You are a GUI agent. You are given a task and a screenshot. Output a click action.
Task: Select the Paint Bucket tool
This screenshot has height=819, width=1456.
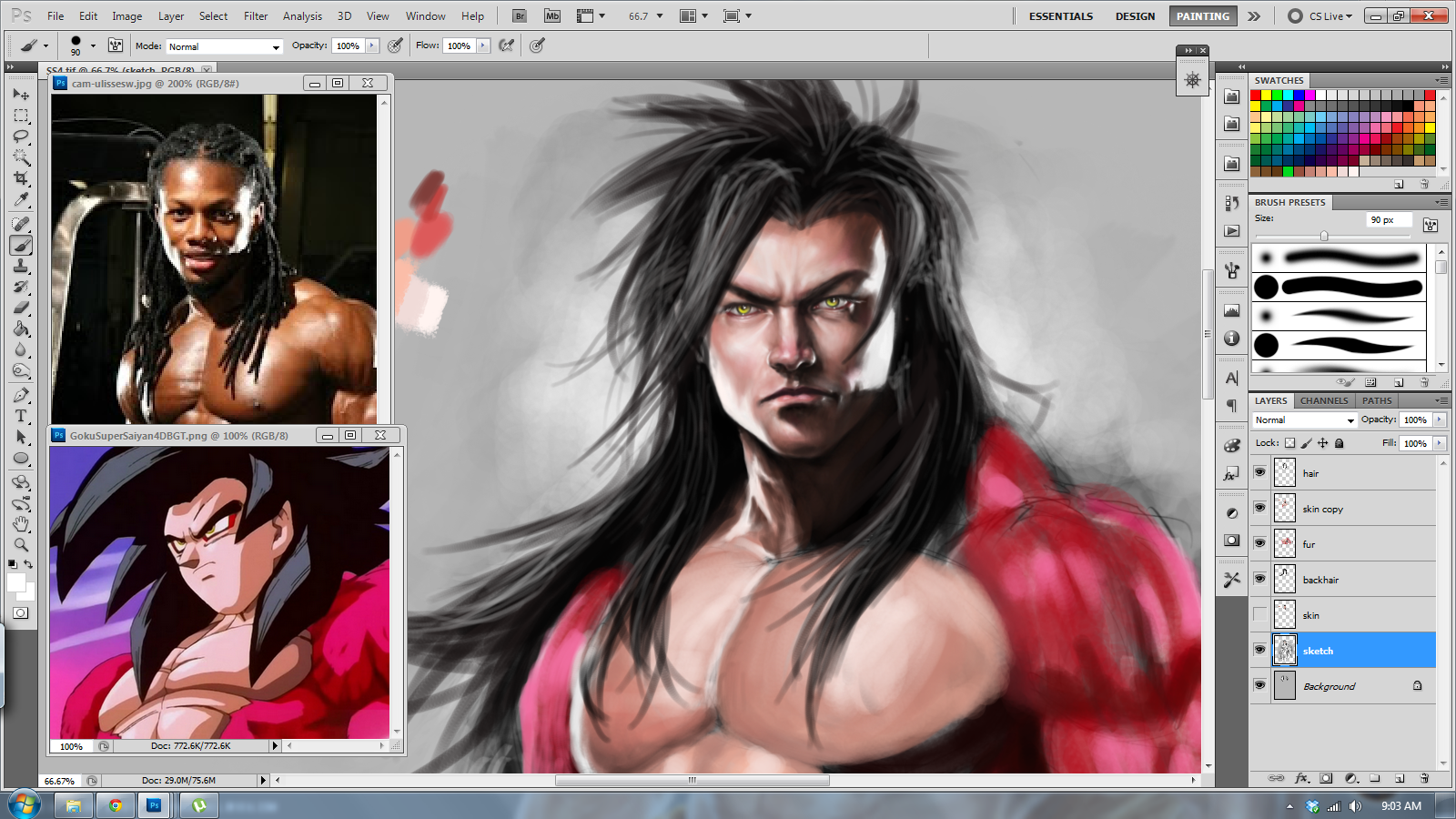(x=21, y=329)
